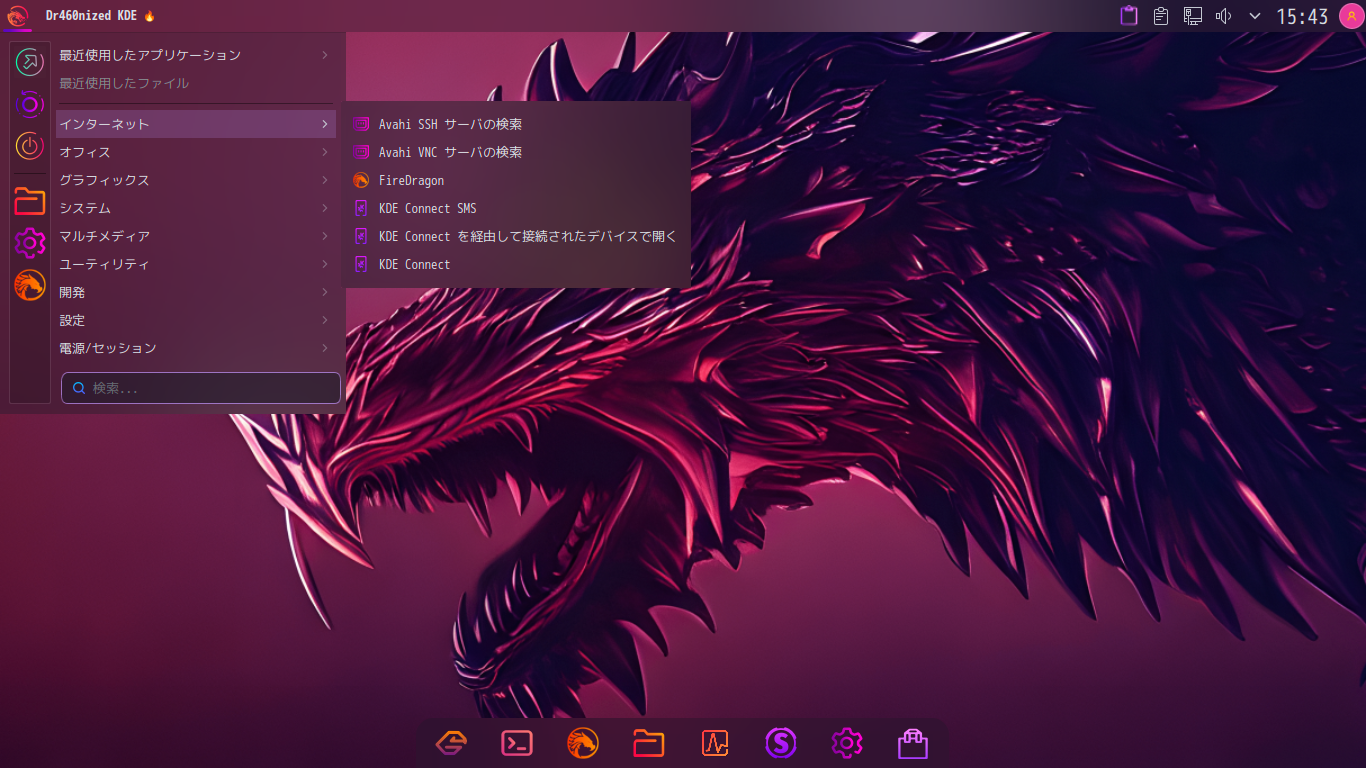Open the system monitor graph icon in dock
Image resolution: width=1366 pixels, height=768 pixels.
click(715, 743)
